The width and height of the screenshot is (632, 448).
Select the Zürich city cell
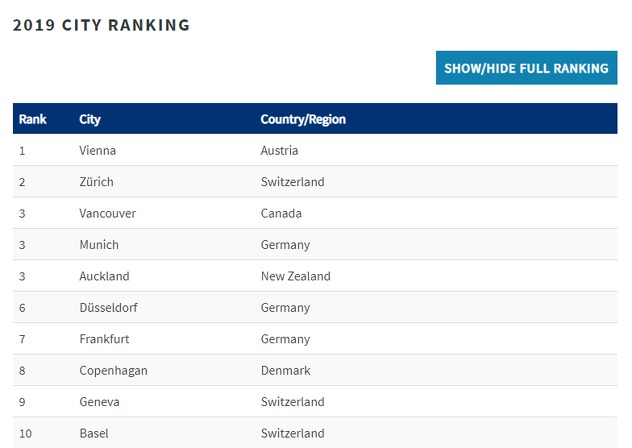point(97,182)
